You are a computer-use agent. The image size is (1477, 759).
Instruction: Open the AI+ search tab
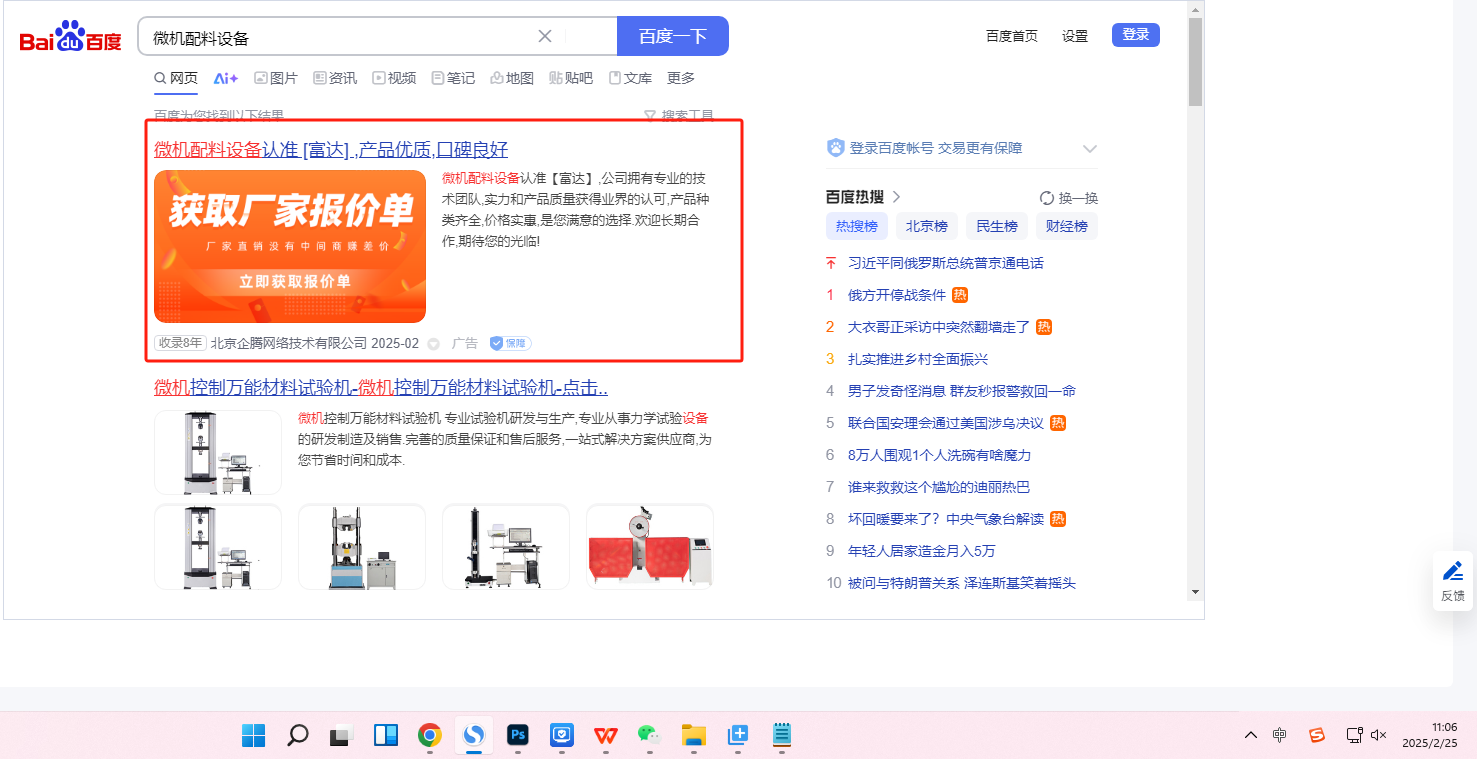[226, 78]
